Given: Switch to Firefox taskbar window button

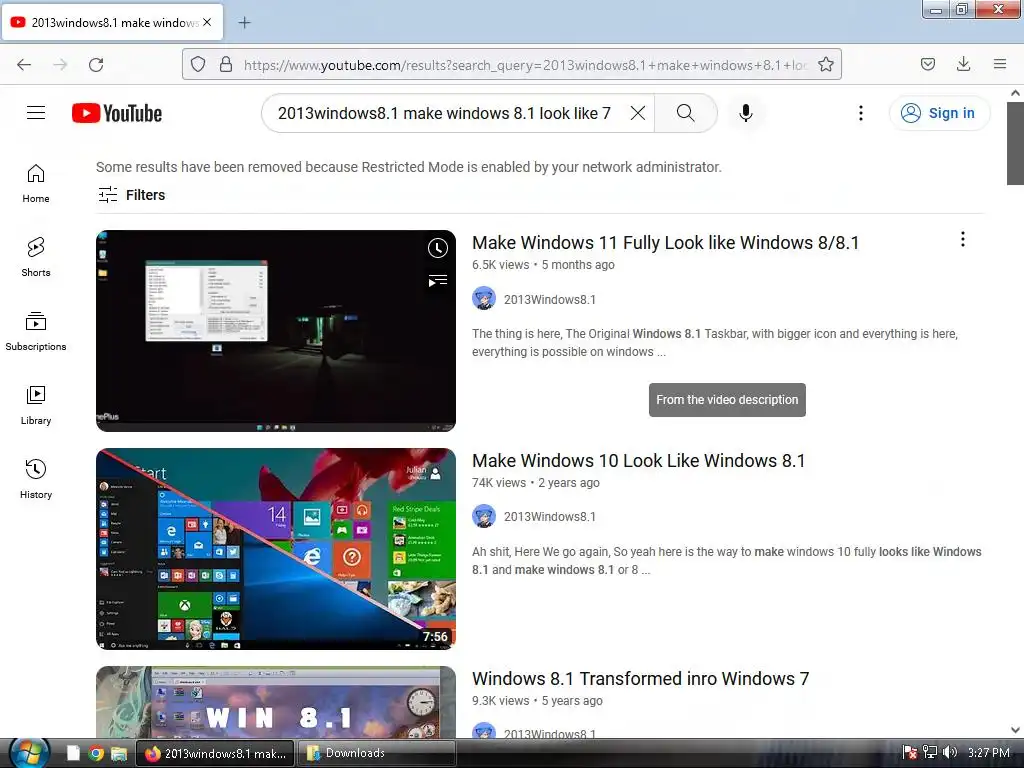Looking at the screenshot, I should [x=216, y=753].
